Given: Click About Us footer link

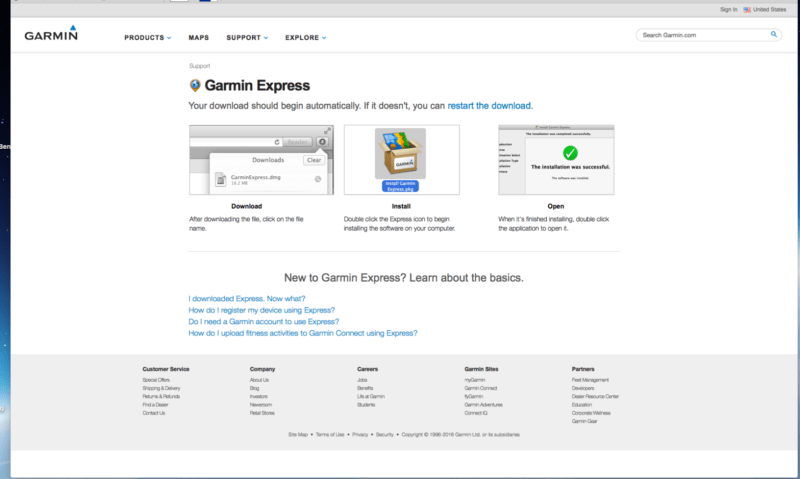Looking at the screenshot, I should click(259, 380).
